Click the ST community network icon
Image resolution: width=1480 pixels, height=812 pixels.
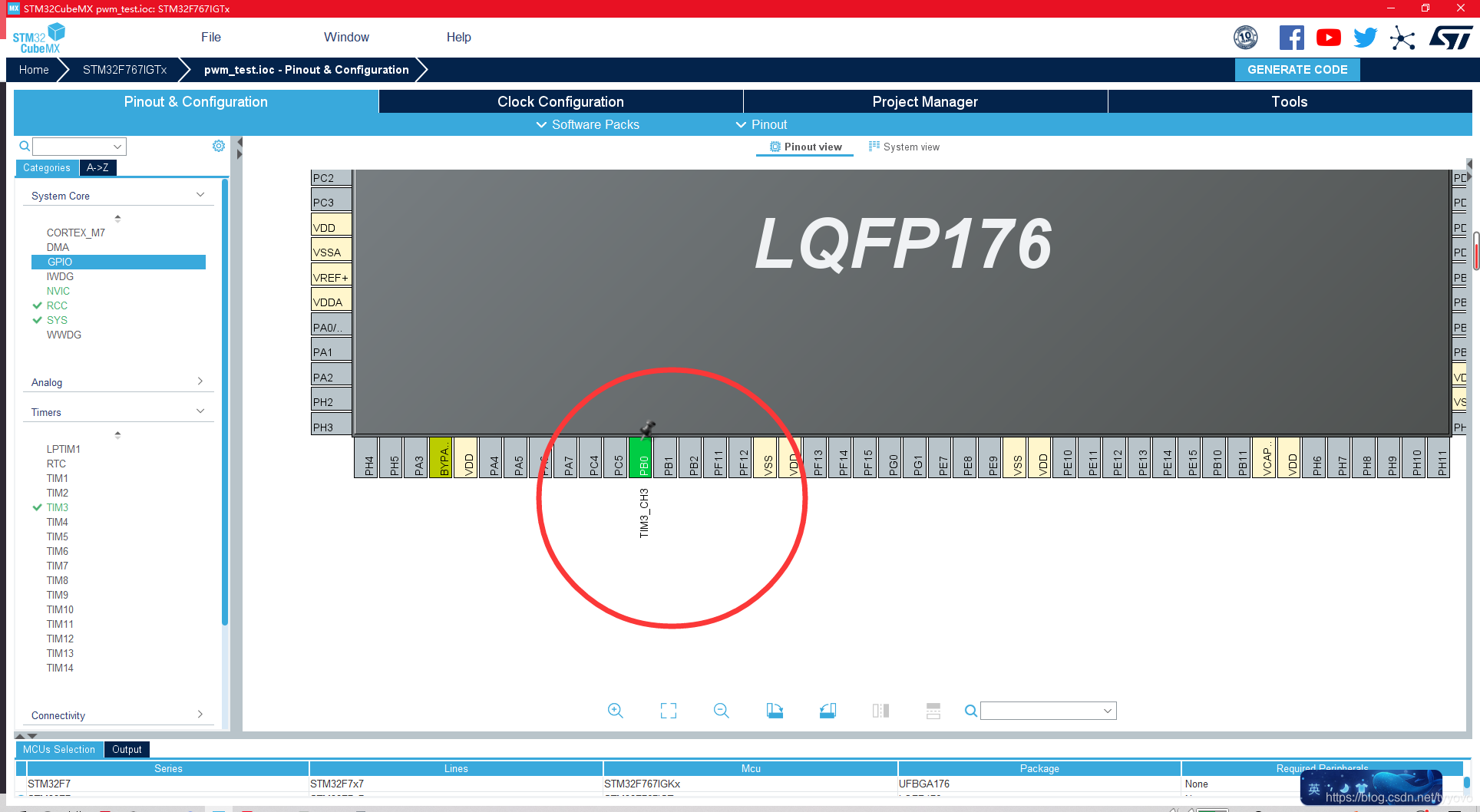point(1402,38)
